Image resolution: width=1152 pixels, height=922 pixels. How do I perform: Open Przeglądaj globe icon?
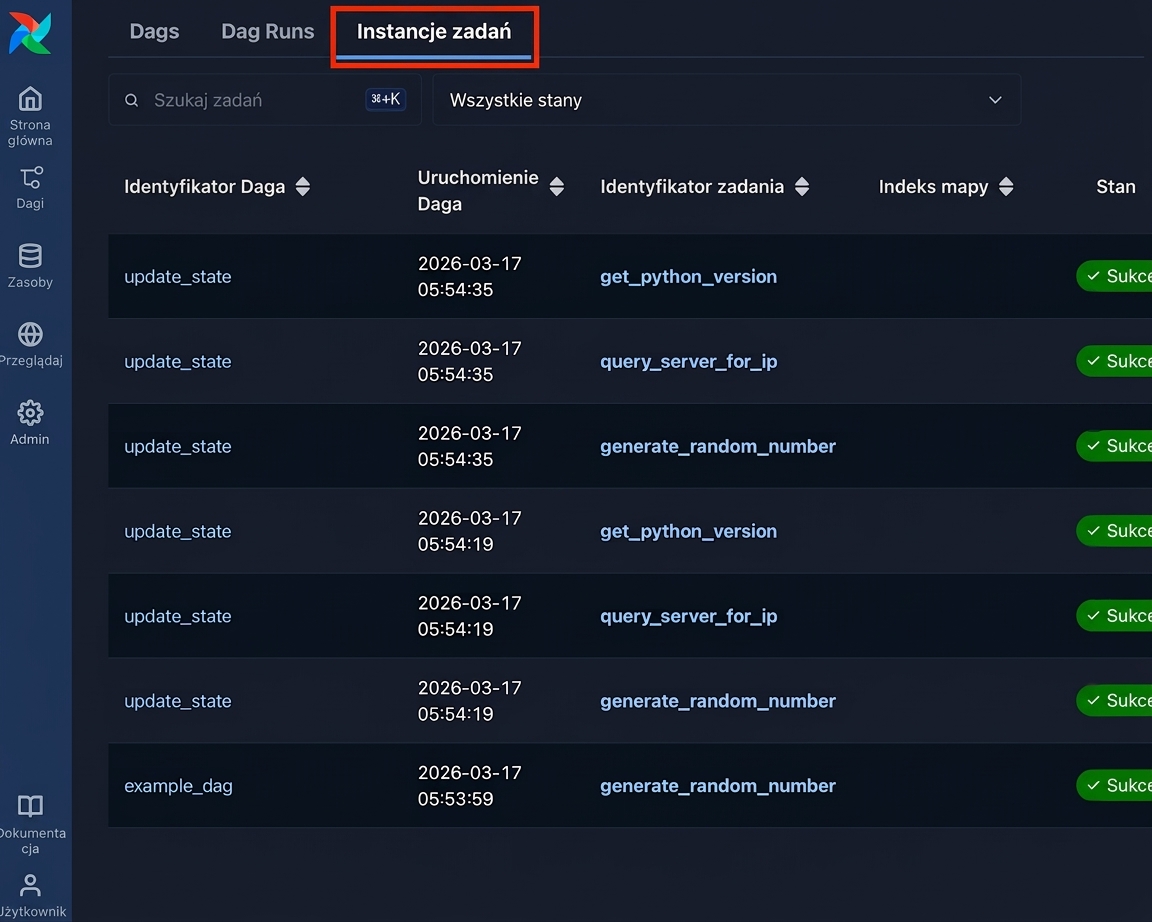30,334
